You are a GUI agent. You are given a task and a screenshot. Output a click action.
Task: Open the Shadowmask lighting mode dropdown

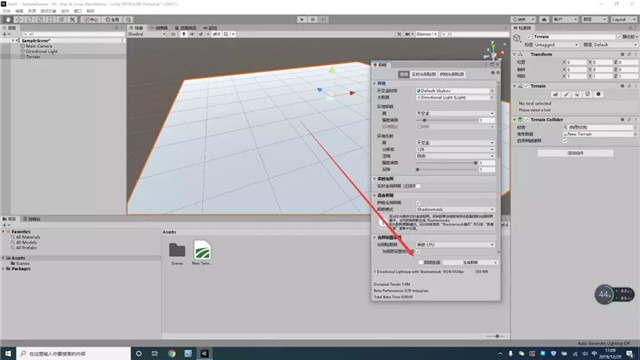pyautogui.click(x=455, y=209)
